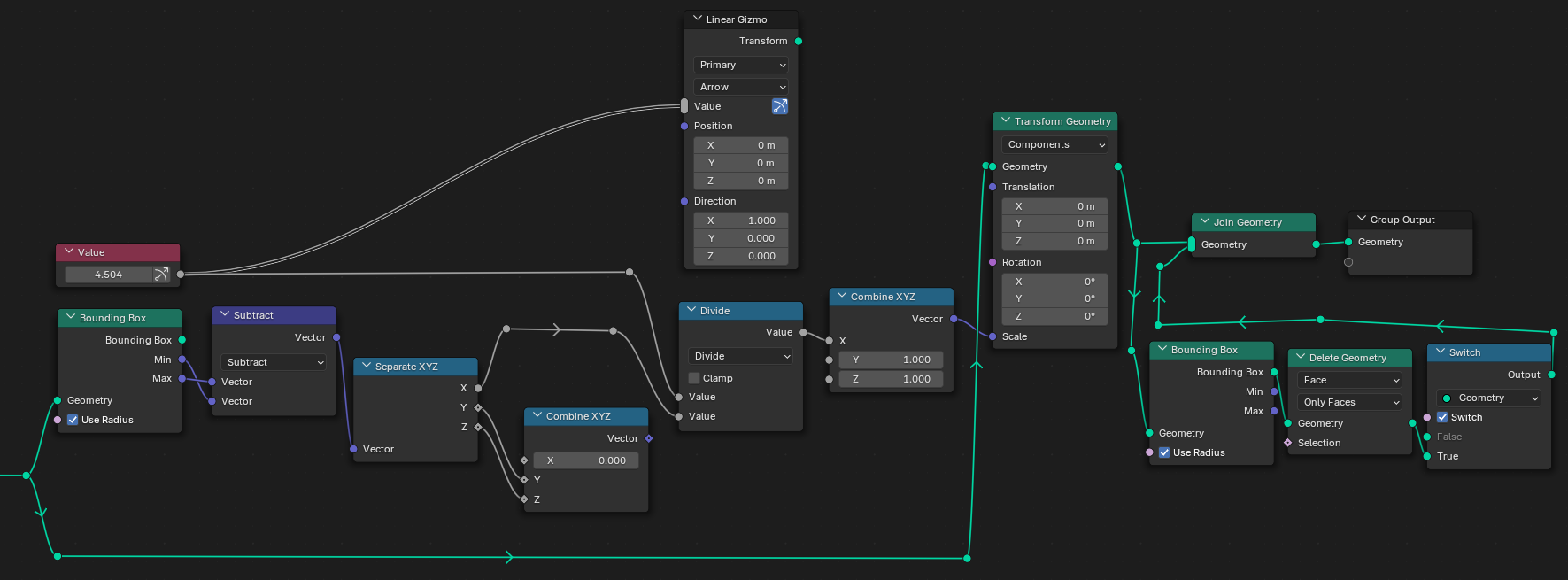Viewport: 1568px width, 580px height.
Task: Open the Only Faces dropdown in Delete Geometry
Action: (x=1349, y=402)
